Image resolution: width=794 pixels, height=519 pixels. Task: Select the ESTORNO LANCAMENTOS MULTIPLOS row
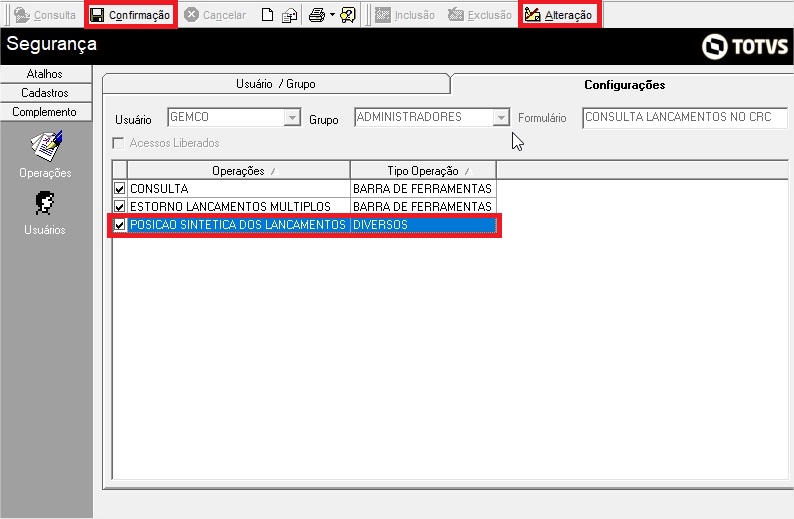304,207
